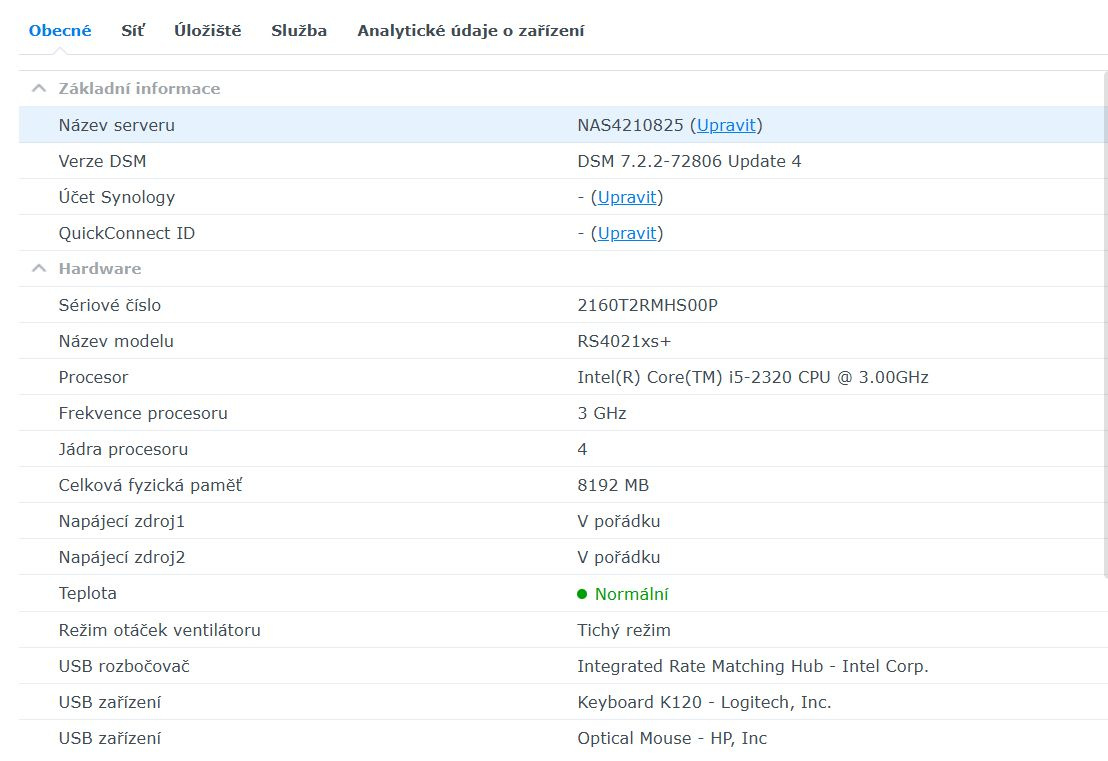View the Analytické údaje o zařízení tab

471,30
